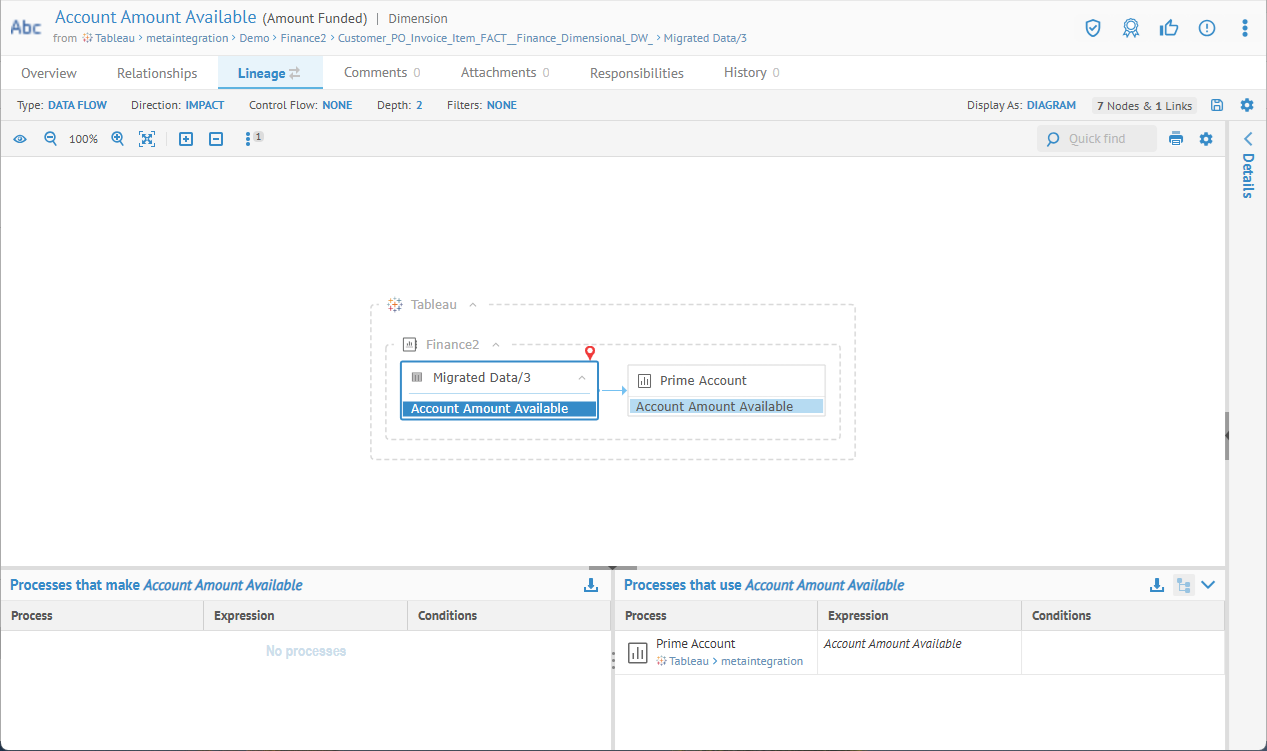Image resolution: width=1267 pixels, height=751 pixels.
Task: Open the Finance2 breadcrumb link
Action: click(303, 38)
